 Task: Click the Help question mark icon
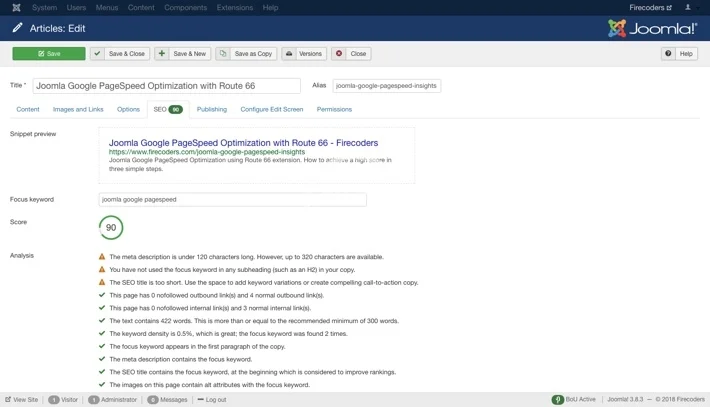668,54
